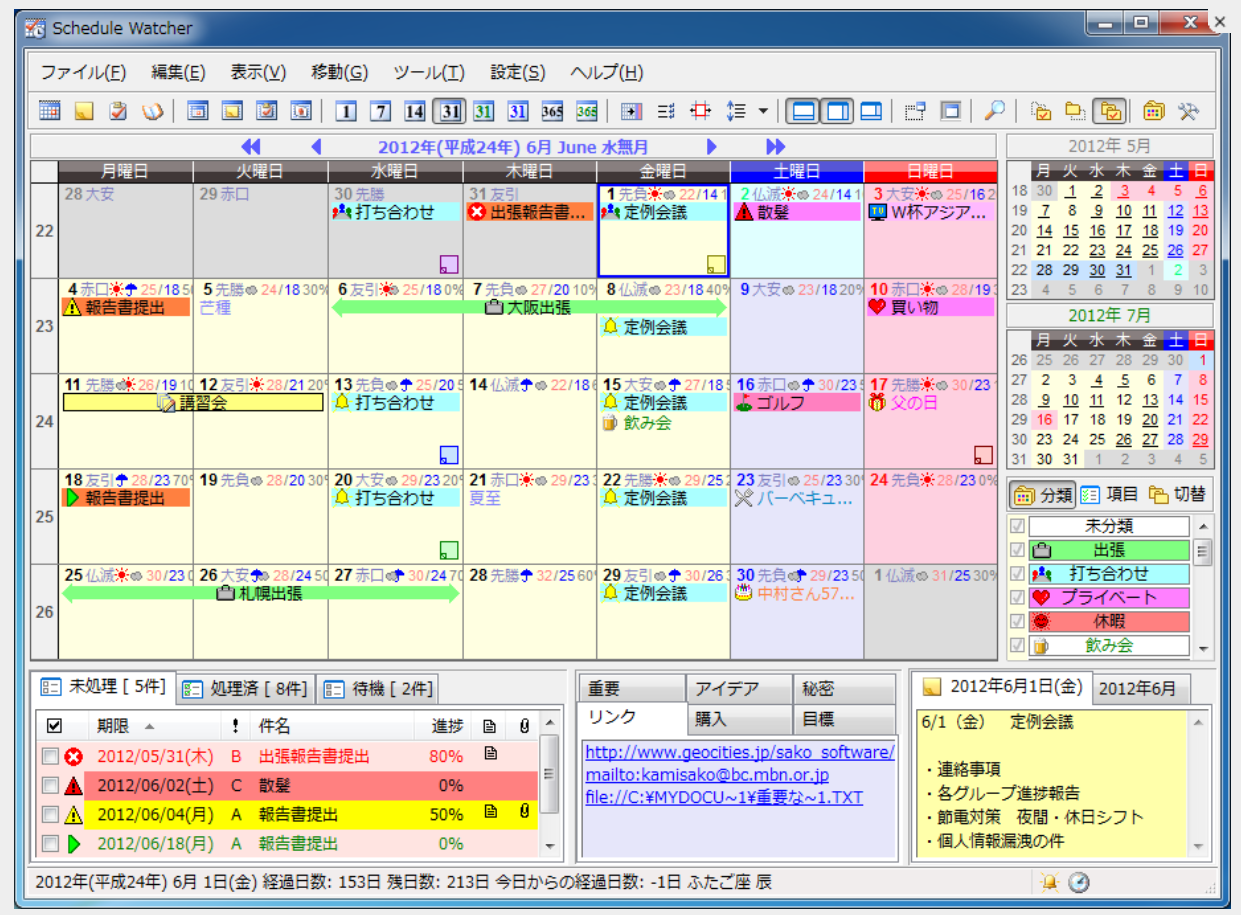Select the 講習会 event on June 11
Viewport: 1241px width, 915px height.
click(193, 403)
